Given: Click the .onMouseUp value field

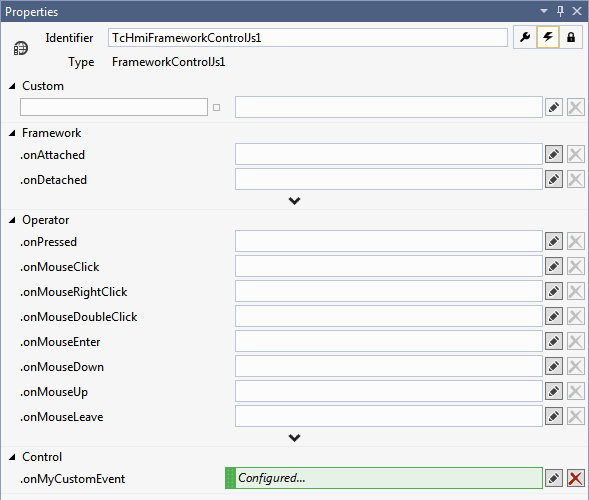Looking at the screenshot, I should 389,391.
